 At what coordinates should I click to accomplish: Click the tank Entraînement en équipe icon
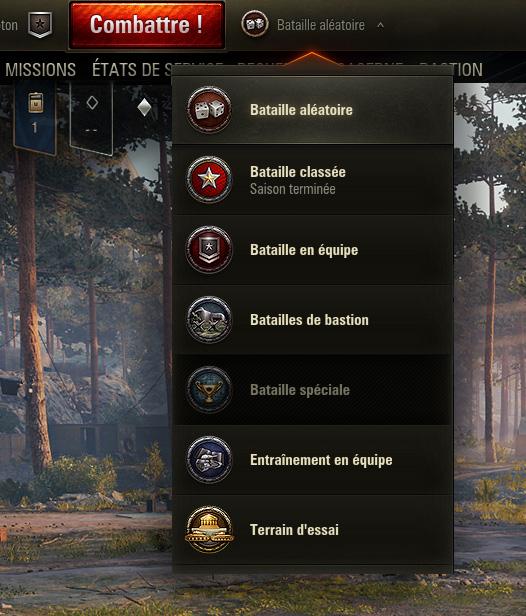(x=209, y=460)
